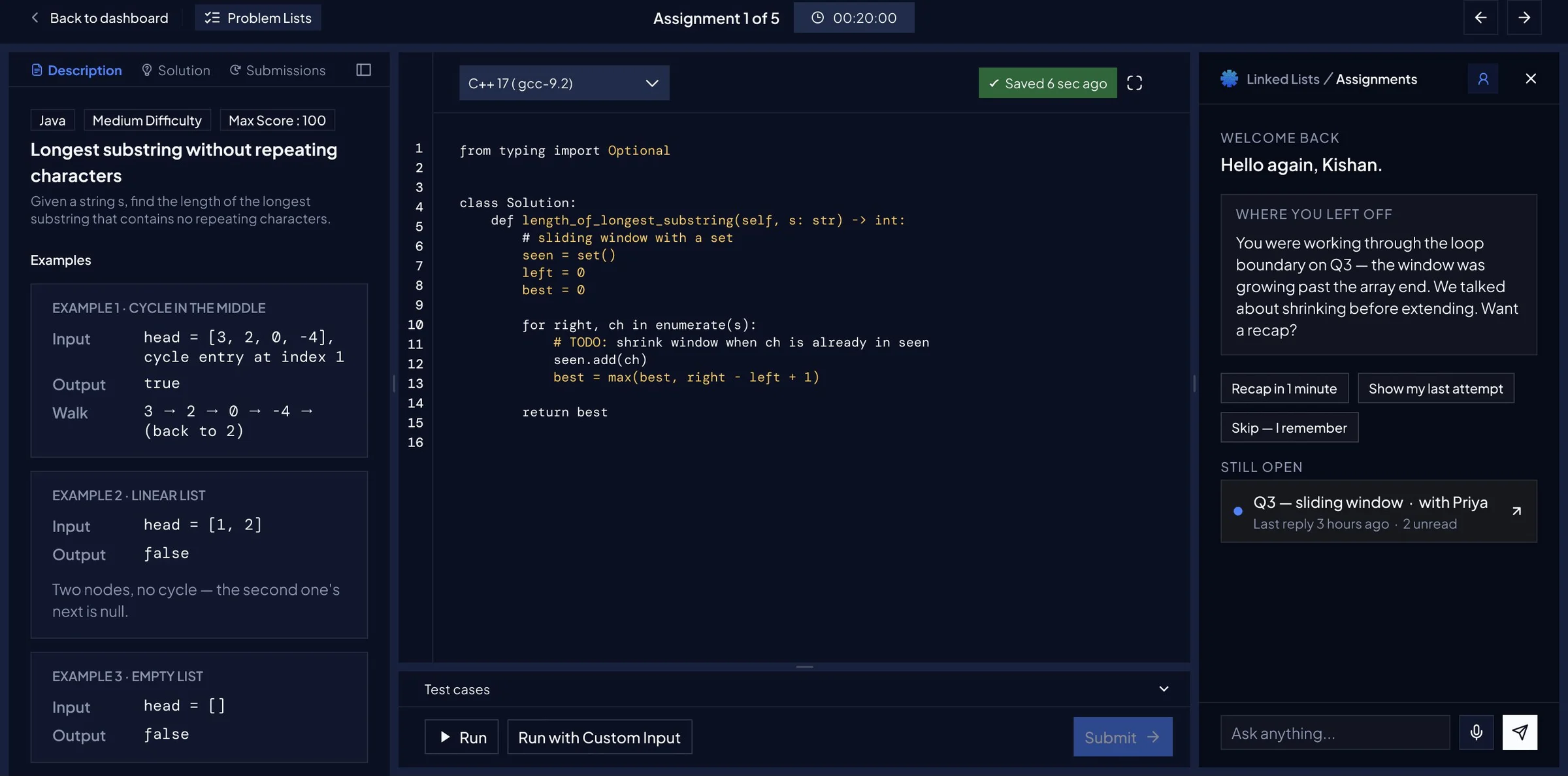
Task: Send the message with paper plane
Action: coord(1520,732)
